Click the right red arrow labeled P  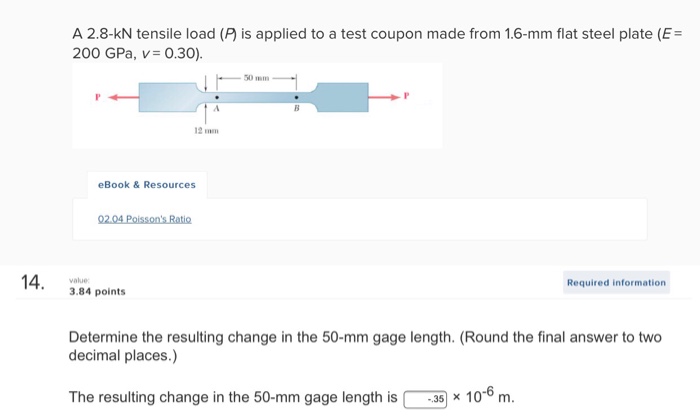tap(384, 97)
